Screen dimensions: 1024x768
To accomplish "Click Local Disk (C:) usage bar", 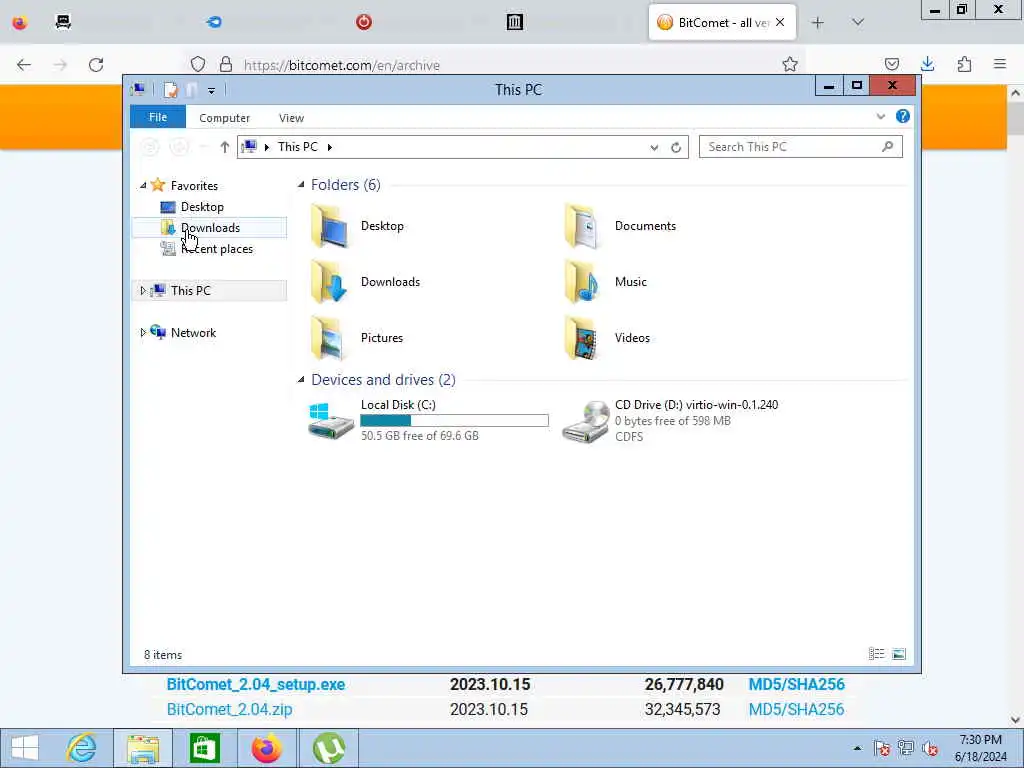I will pyautogui.click(x=455, y=421).
